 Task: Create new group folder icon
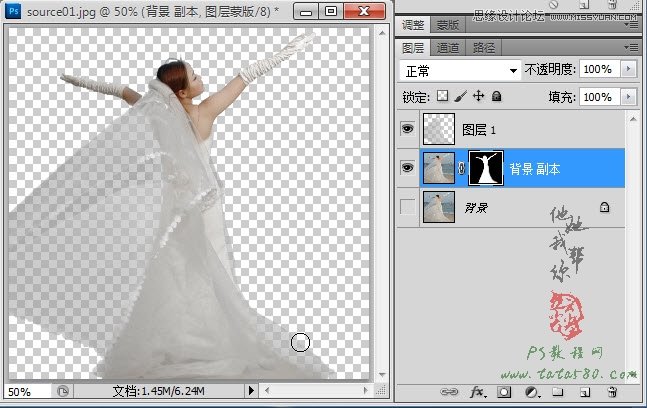point(557,391)
